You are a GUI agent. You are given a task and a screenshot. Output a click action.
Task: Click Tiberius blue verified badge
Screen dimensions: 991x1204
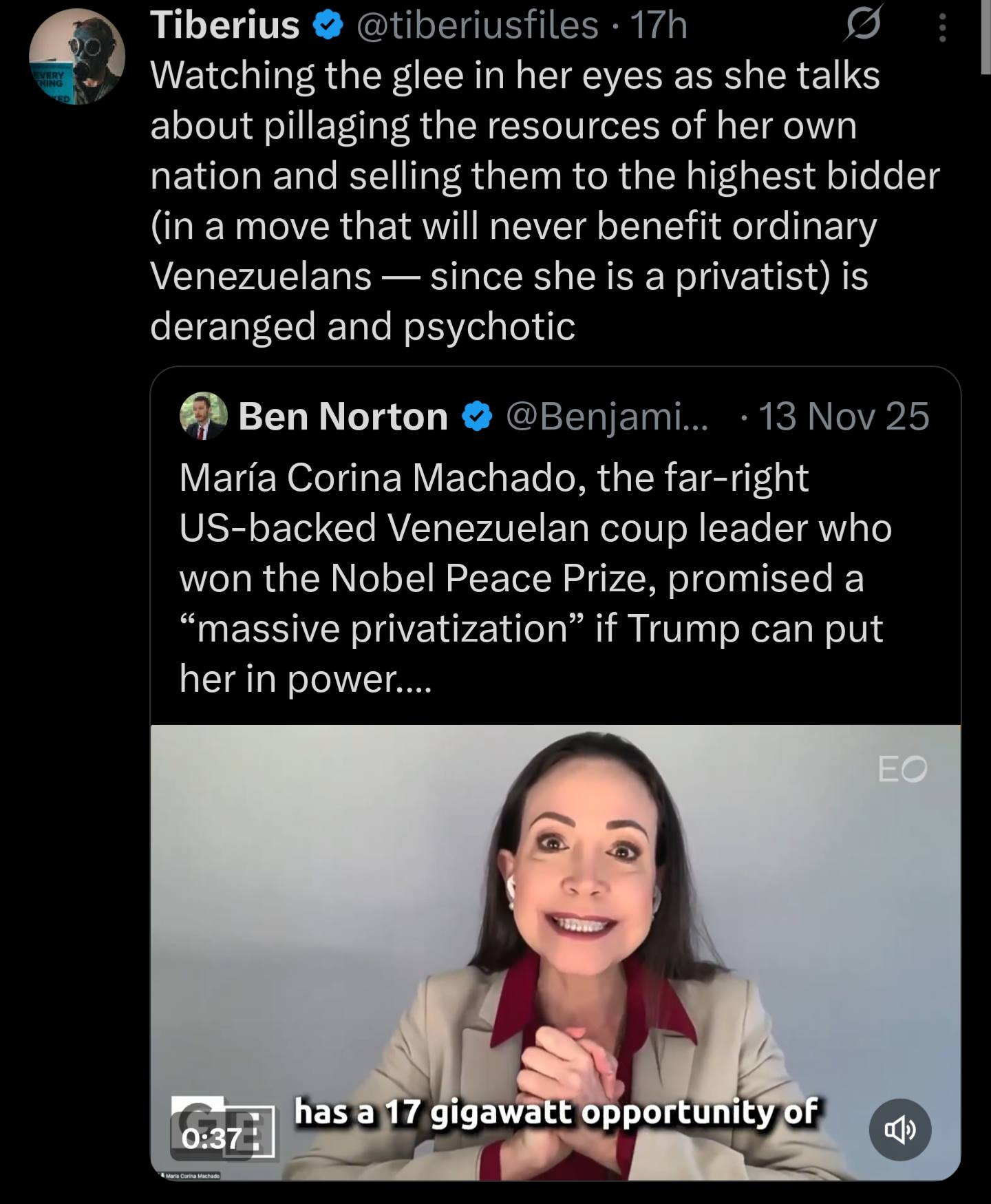tap(328, 26)
